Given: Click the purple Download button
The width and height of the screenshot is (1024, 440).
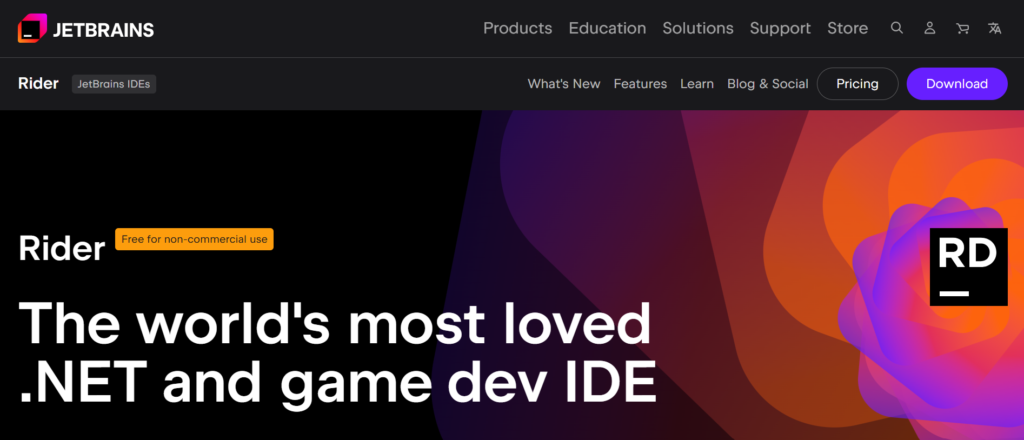Looking at the screenshot, I should pyautogui.click(x=957, y=84).
